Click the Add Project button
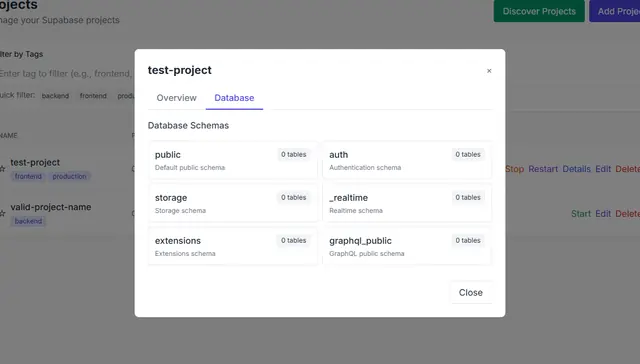Screen dimensions: 640x364 pos(615,11)
